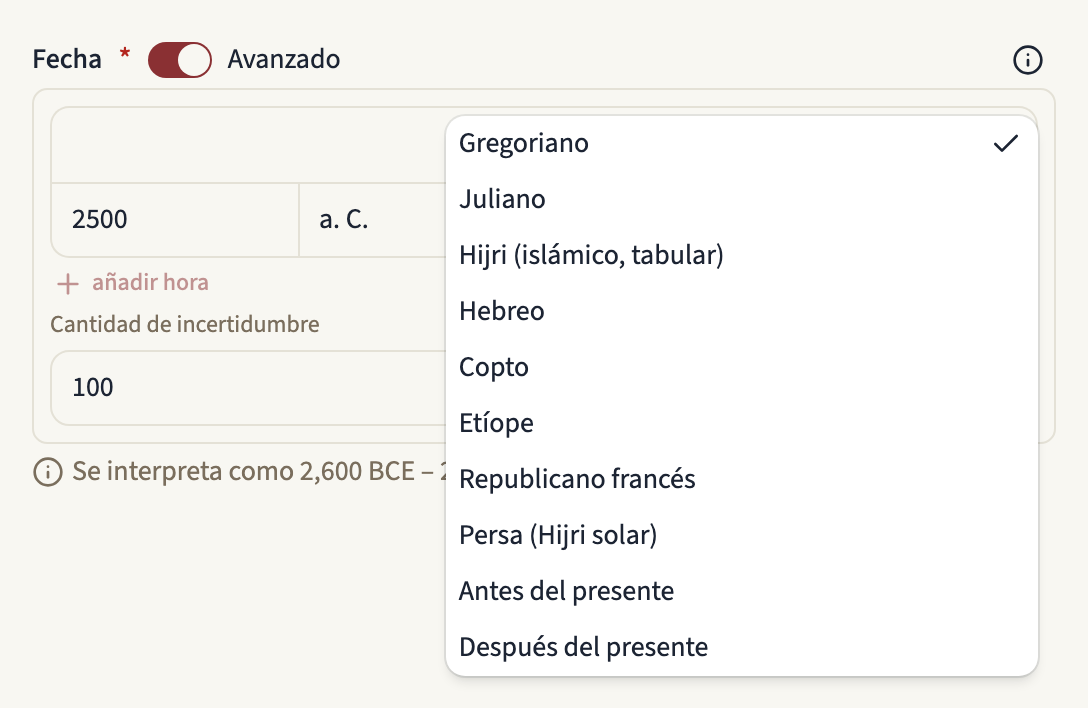Focus the uncertainty field showing 100
This screenshot has height=708, width=1088.
click(x=248, y=388)
